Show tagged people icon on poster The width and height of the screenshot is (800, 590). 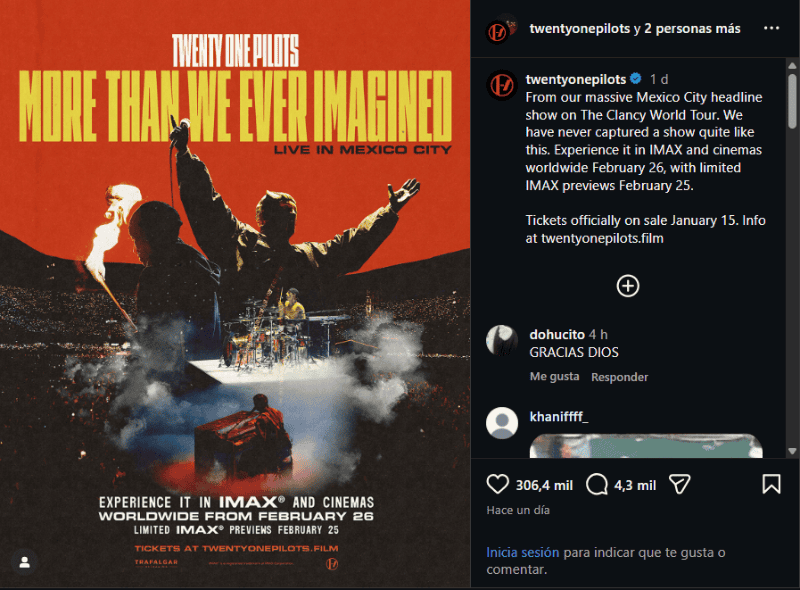click(24, 562)
